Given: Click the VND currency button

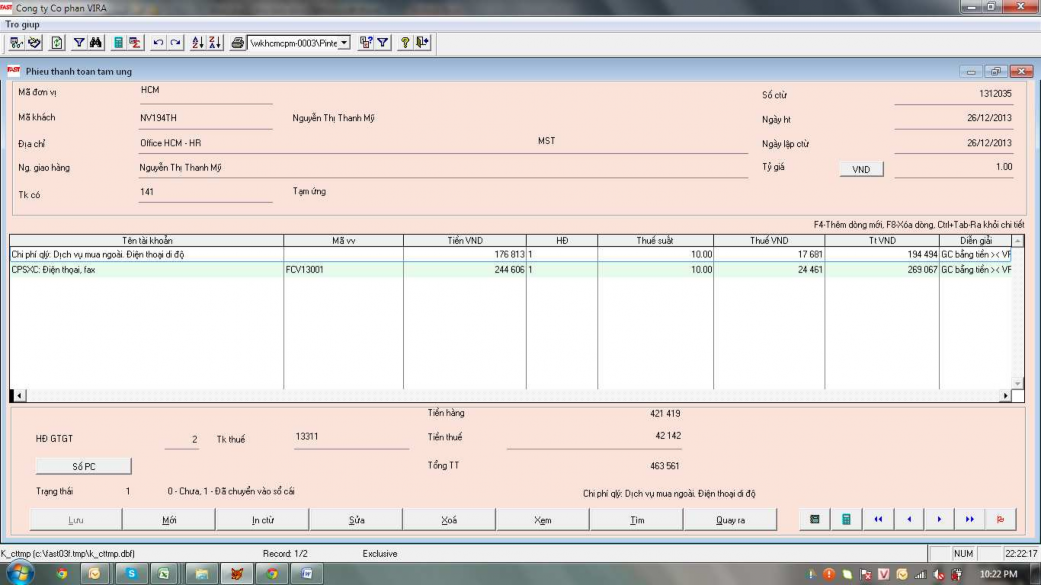Looking at the screenshot, I should 861,169.
